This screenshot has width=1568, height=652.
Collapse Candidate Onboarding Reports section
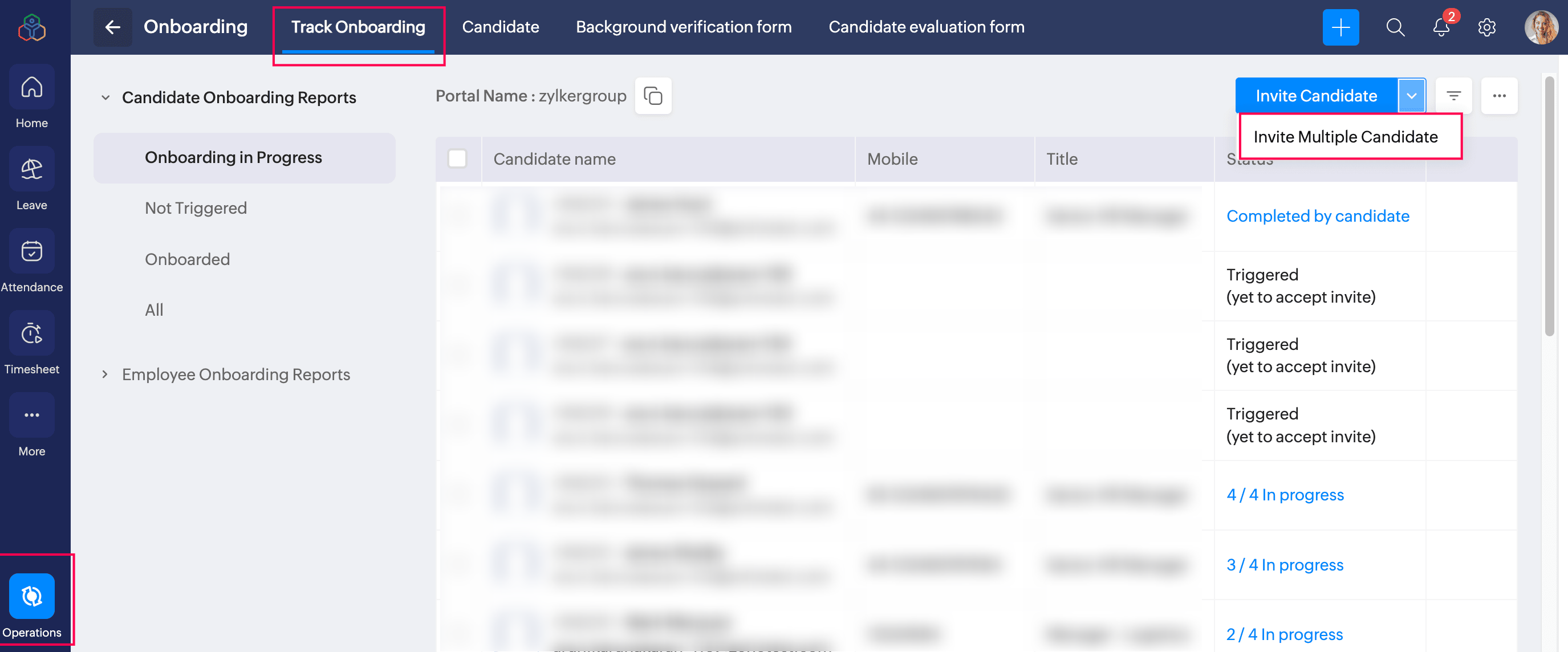[105, 98]
